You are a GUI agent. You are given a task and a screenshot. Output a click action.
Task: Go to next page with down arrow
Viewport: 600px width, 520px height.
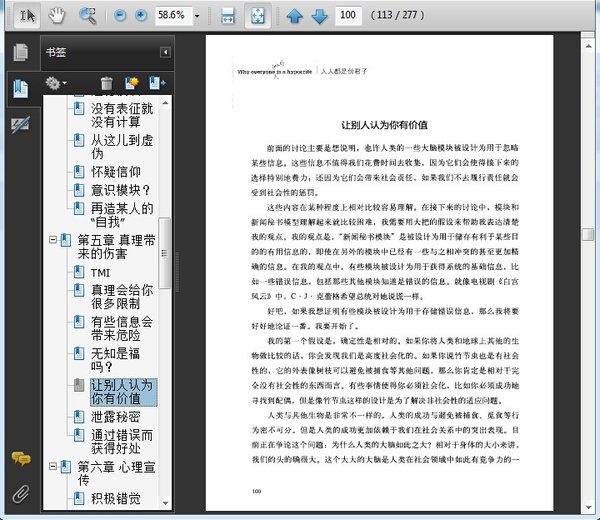click(320, 16)
